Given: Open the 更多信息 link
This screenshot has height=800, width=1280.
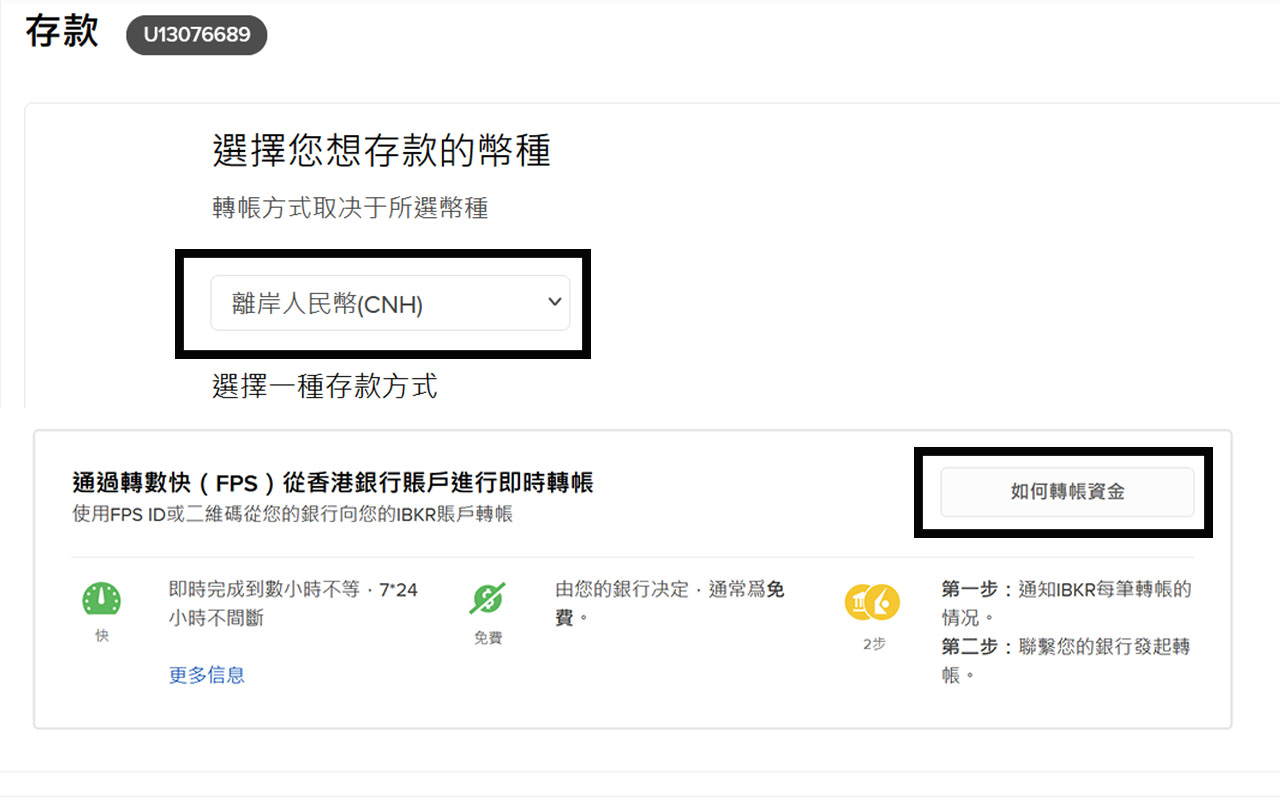Looking at the screenshot, I should click(x=206, y=675).
